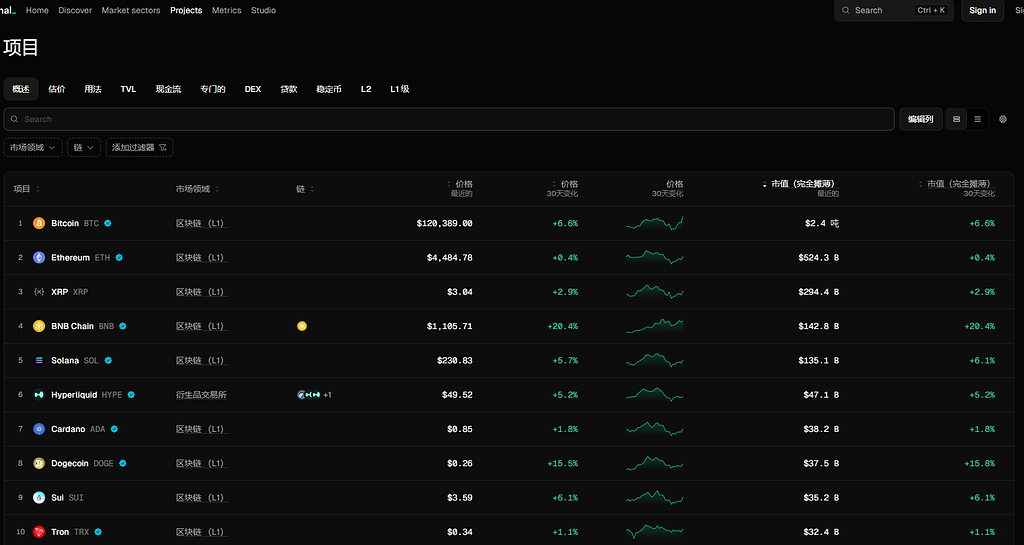Screen dimensions: 1024x545
Task: Switch to list view toggle
Action: coord(977,119)
